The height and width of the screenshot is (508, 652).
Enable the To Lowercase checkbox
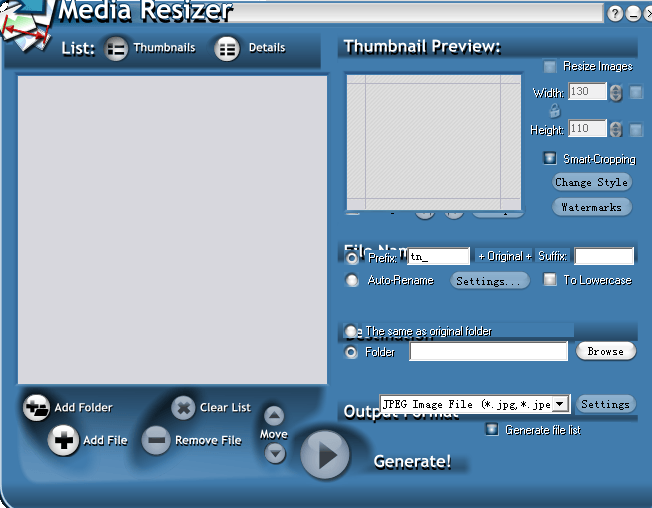click(x=550, y=279)
